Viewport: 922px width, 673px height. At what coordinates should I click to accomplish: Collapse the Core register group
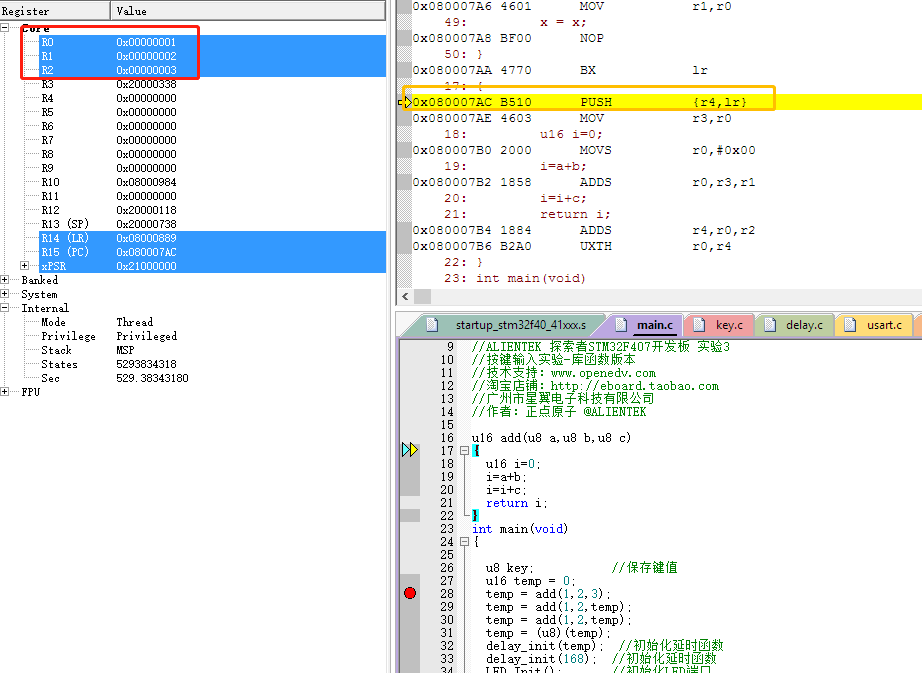5,28
